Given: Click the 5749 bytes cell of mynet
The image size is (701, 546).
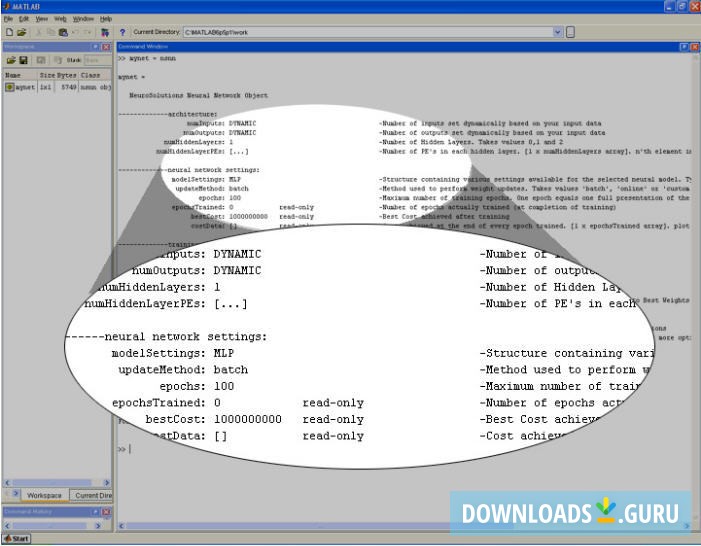Looking at the screenshot, I should (68, 87).
